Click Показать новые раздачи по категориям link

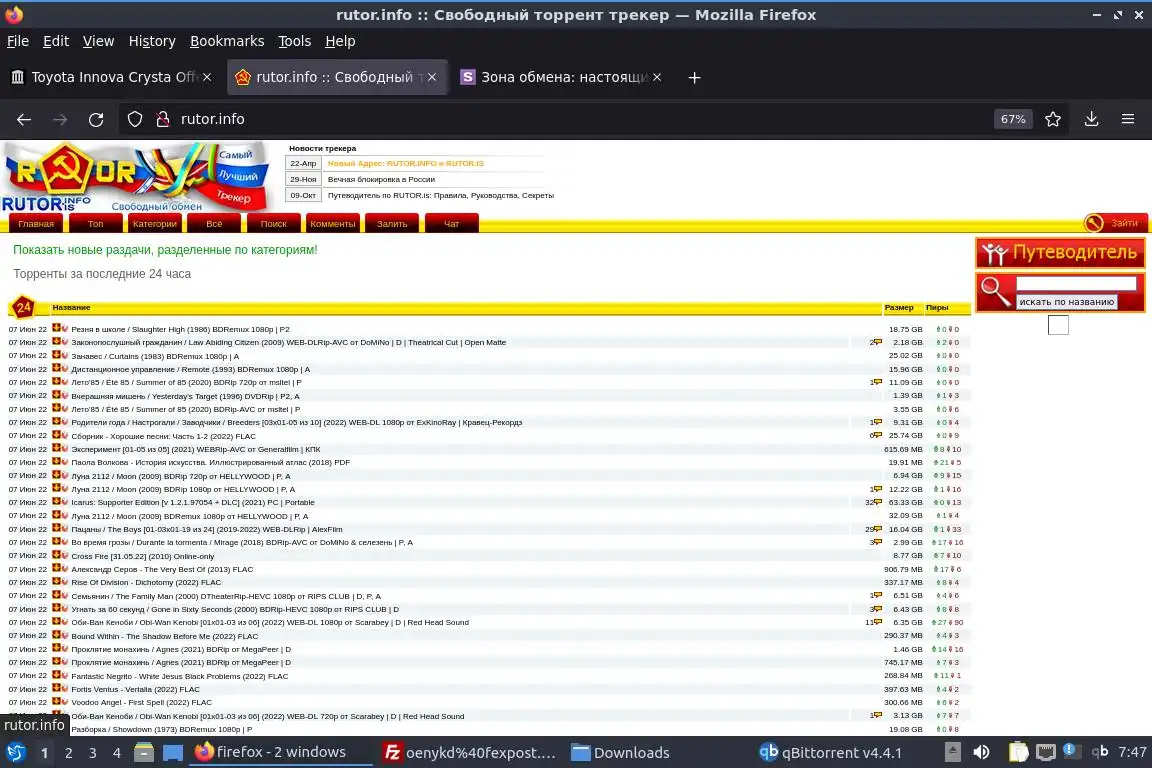[x=165, y=250]
